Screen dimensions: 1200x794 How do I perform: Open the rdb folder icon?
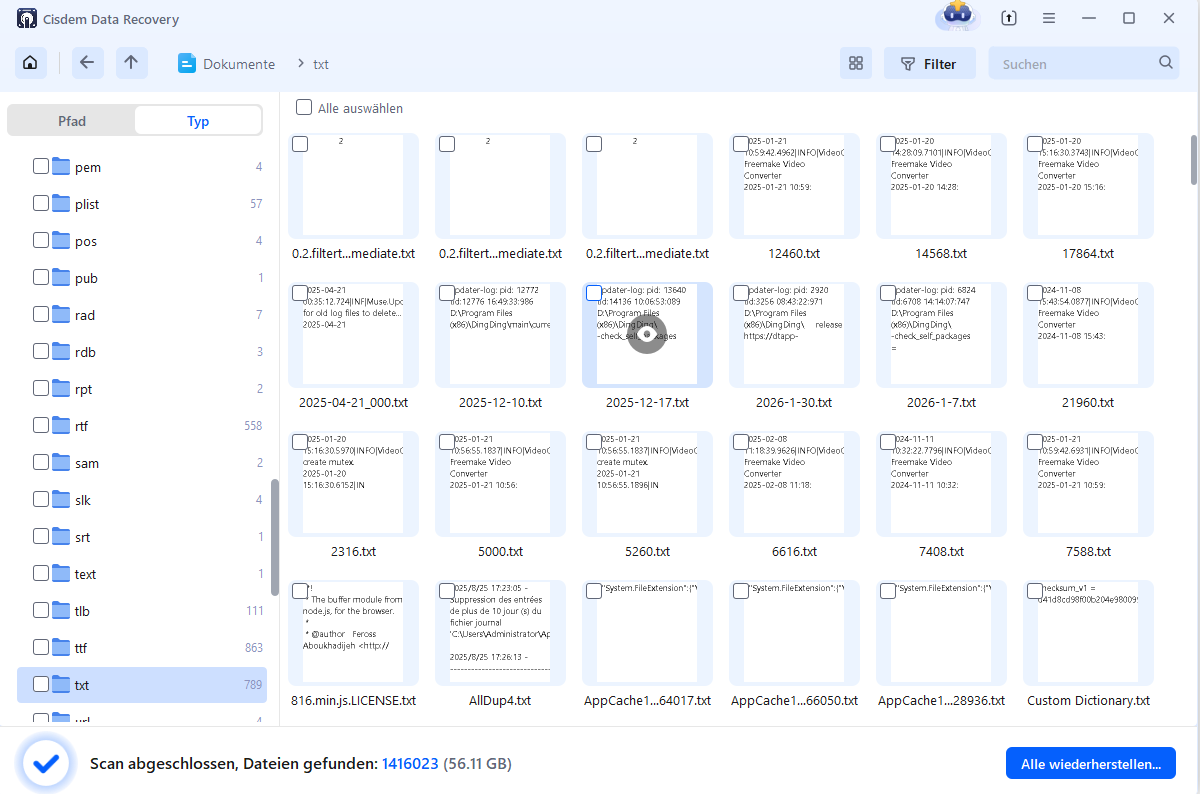(61, 351)
